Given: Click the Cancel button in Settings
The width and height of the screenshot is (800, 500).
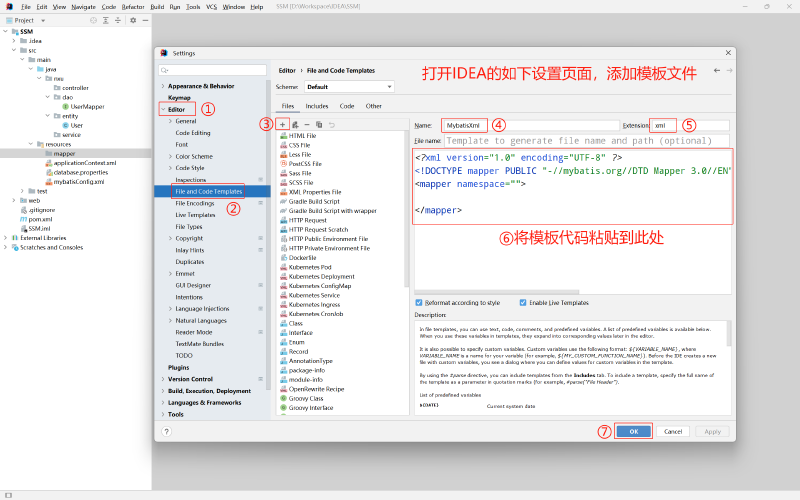Looking at the screenshot, I should pyautogui.click(x=673, y=432).
